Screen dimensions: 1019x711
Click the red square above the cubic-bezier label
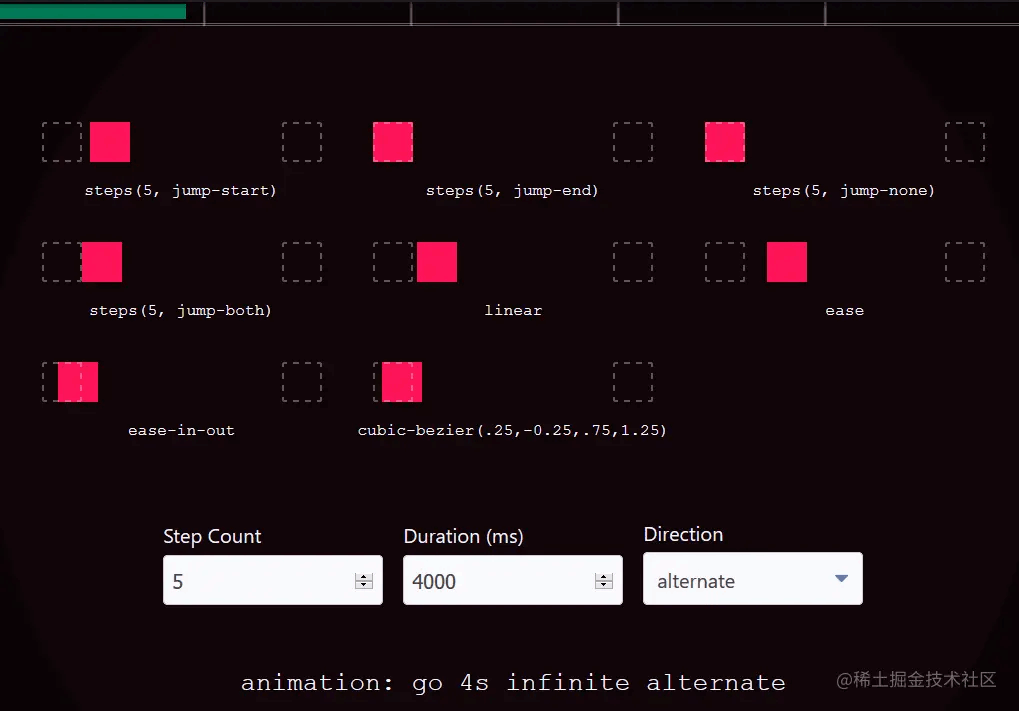coord(402,382)
